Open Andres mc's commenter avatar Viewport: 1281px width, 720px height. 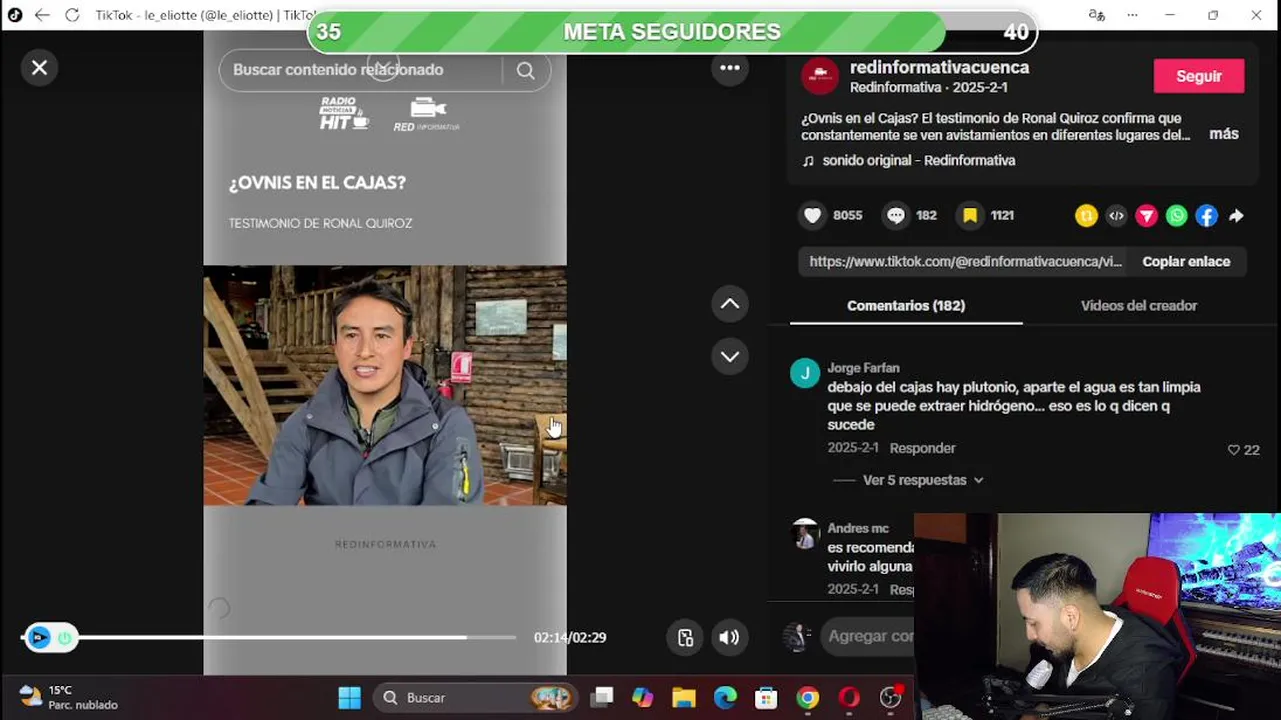click(x=805, y=534)
